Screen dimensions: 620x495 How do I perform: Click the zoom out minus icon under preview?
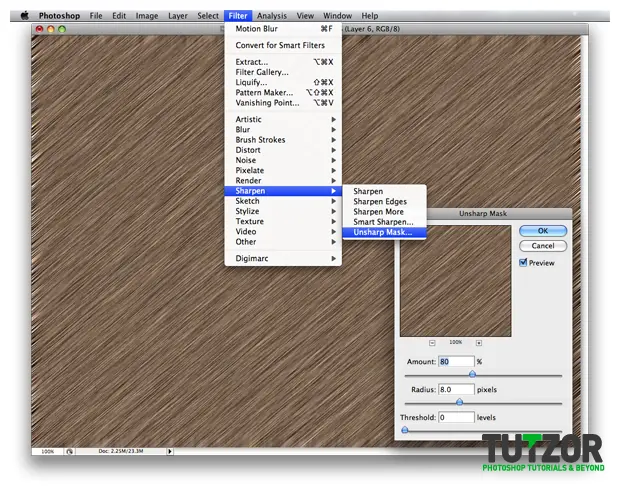pos(432,343)
